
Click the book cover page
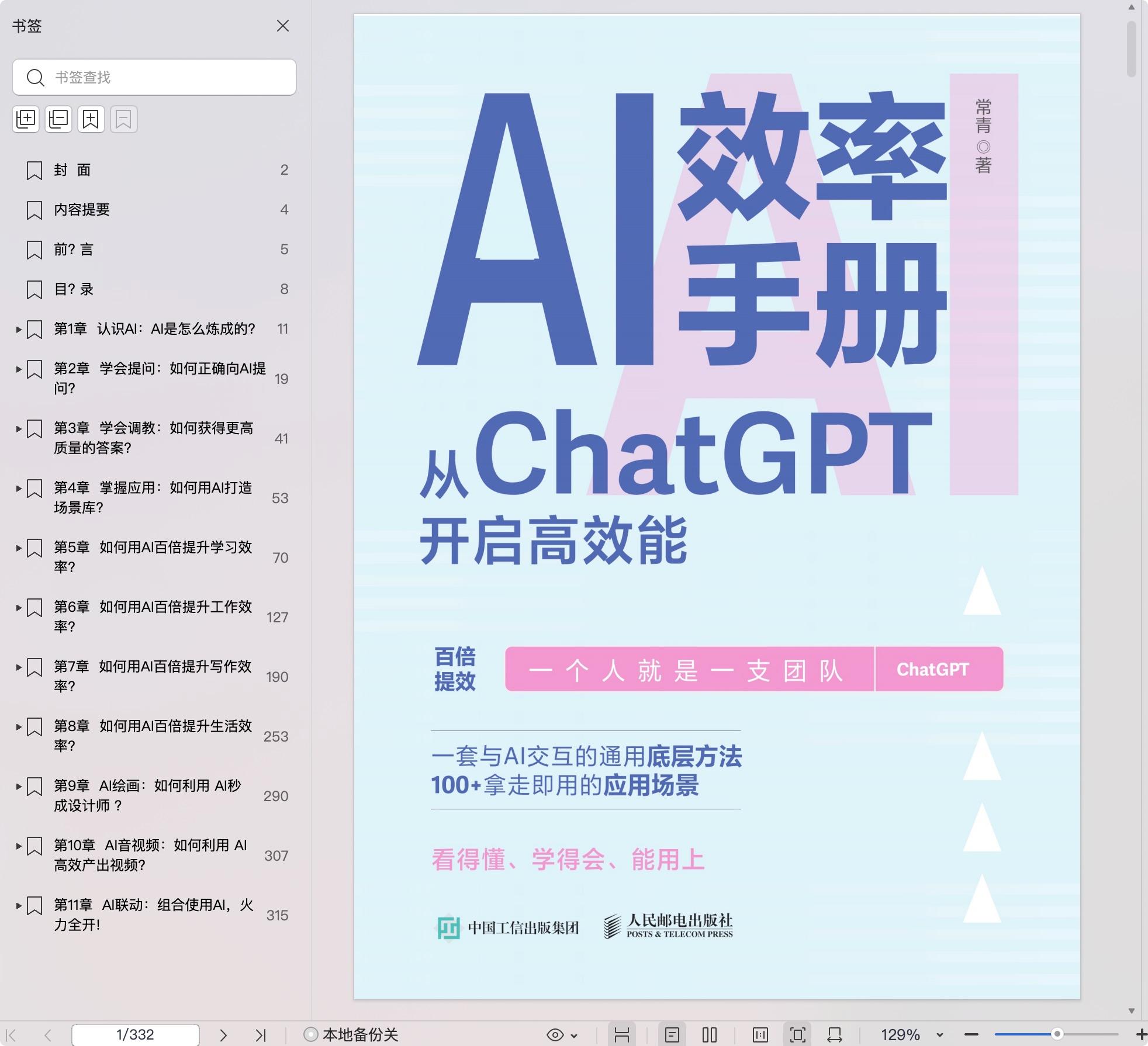[717, 507]
